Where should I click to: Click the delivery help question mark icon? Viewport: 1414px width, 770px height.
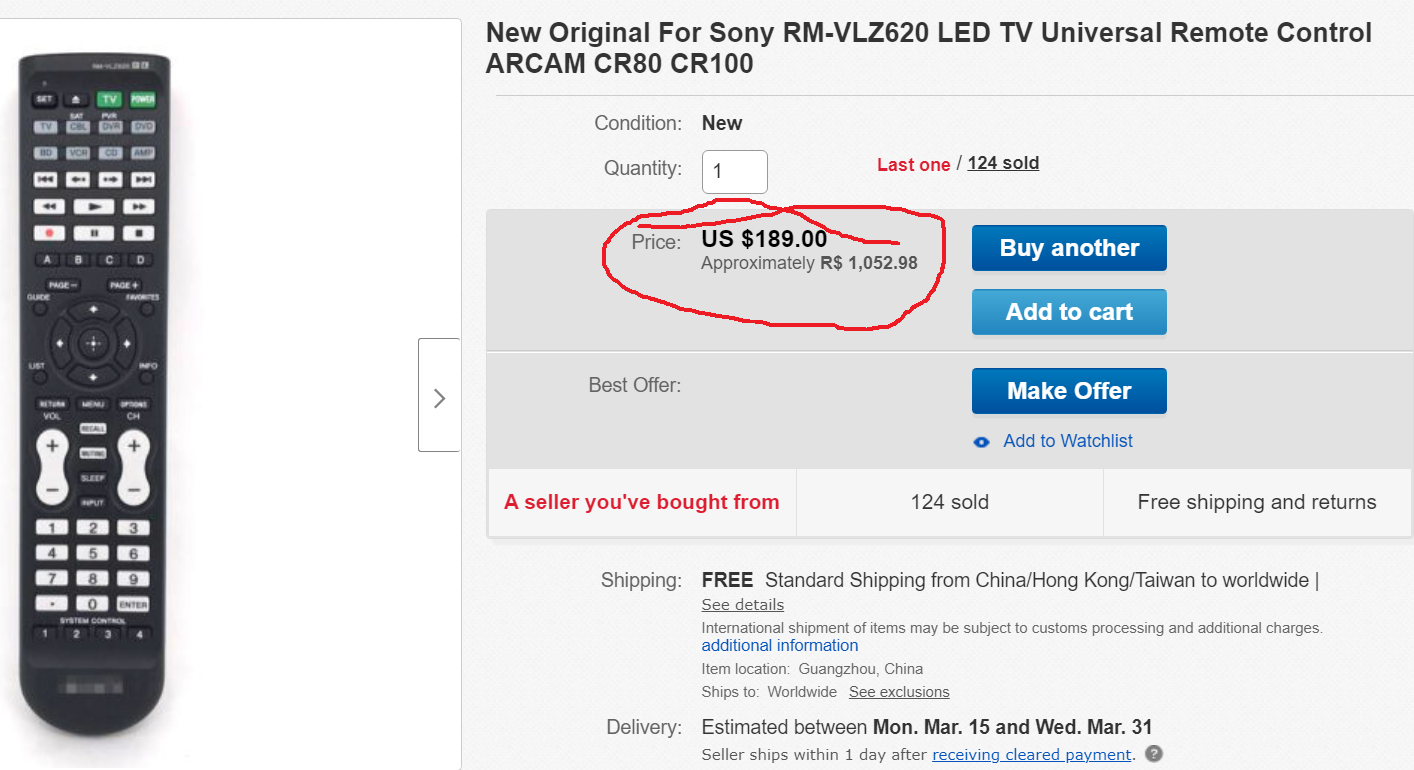1154,754
